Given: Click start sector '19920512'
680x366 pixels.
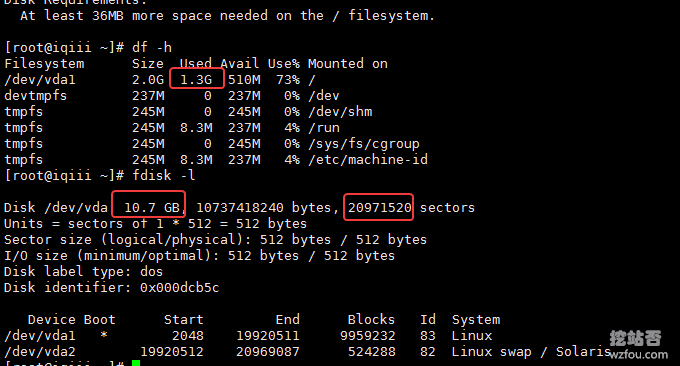Looking at the screenshot, I should coord(172,352).
